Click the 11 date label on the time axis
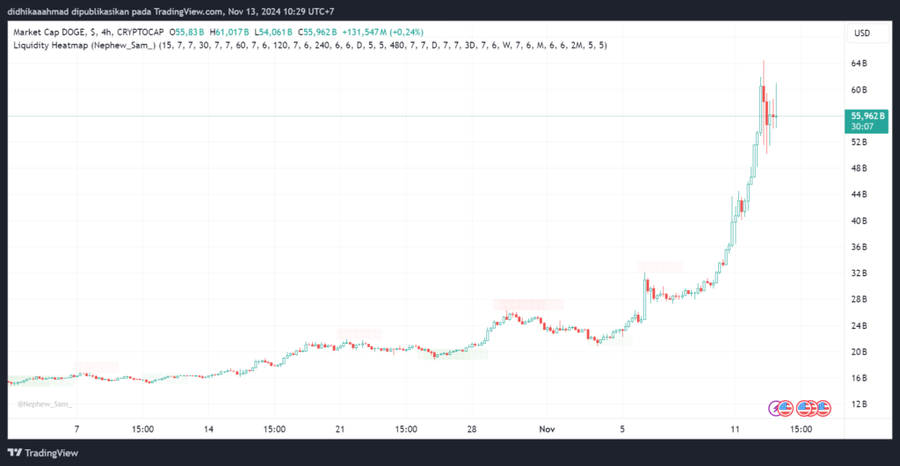Screen dimensions: 900x466 tap(735, 429)
